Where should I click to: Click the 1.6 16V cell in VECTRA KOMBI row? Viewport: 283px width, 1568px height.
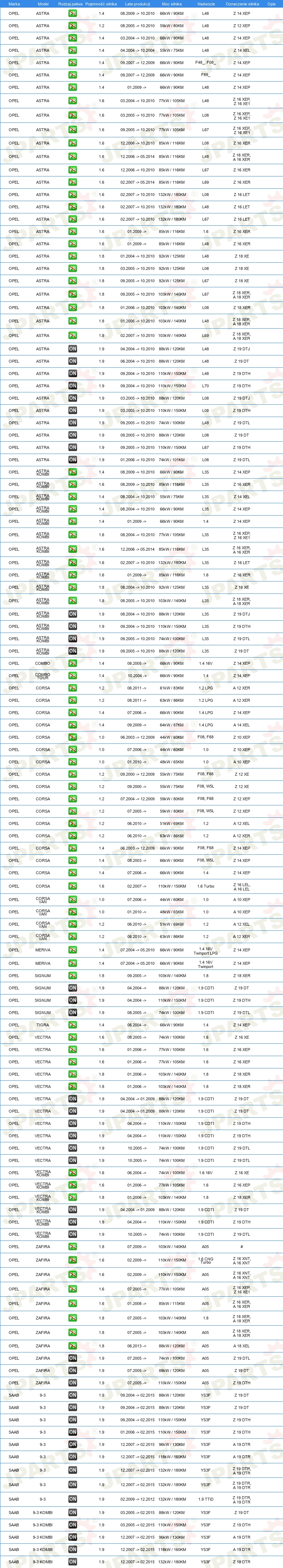pyautogui.click(x=206, y=1173)
